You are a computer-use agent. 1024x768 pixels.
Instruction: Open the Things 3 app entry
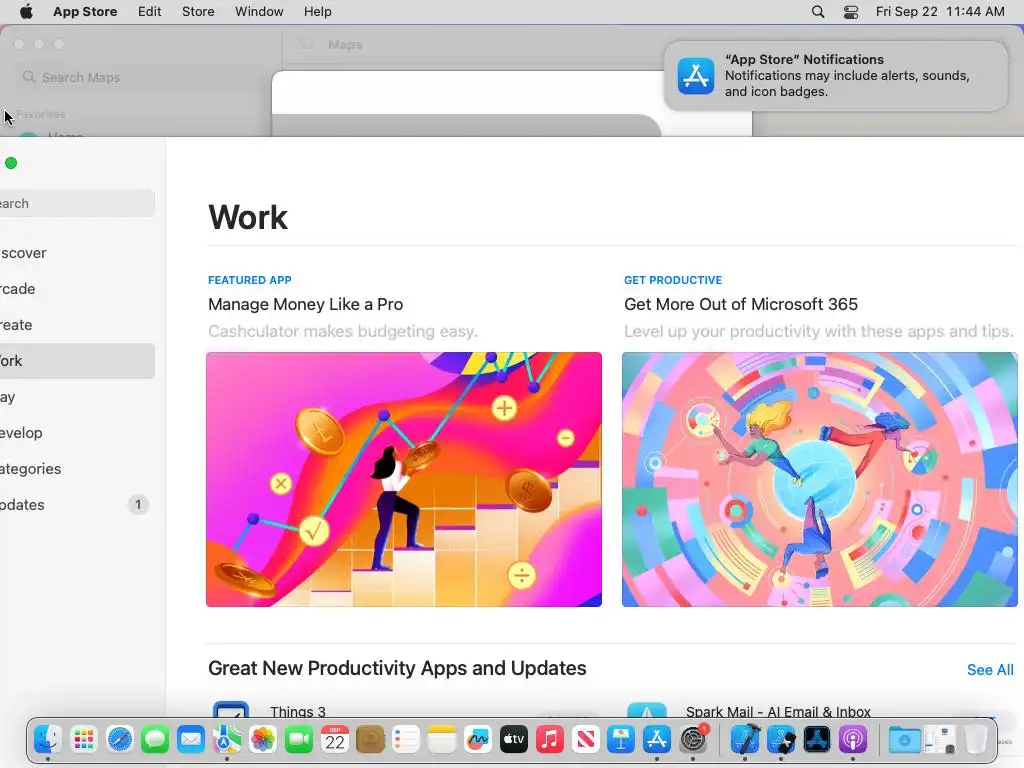[x=298, y=711]
